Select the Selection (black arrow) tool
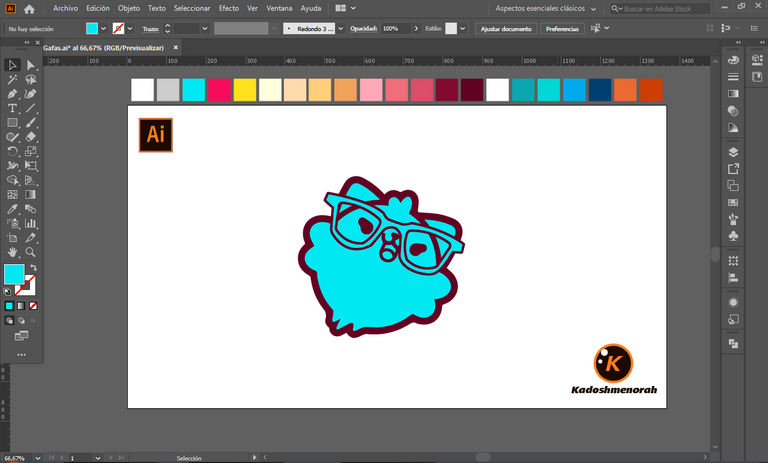The width and height of the screenshot is (768, 463). 12,65
